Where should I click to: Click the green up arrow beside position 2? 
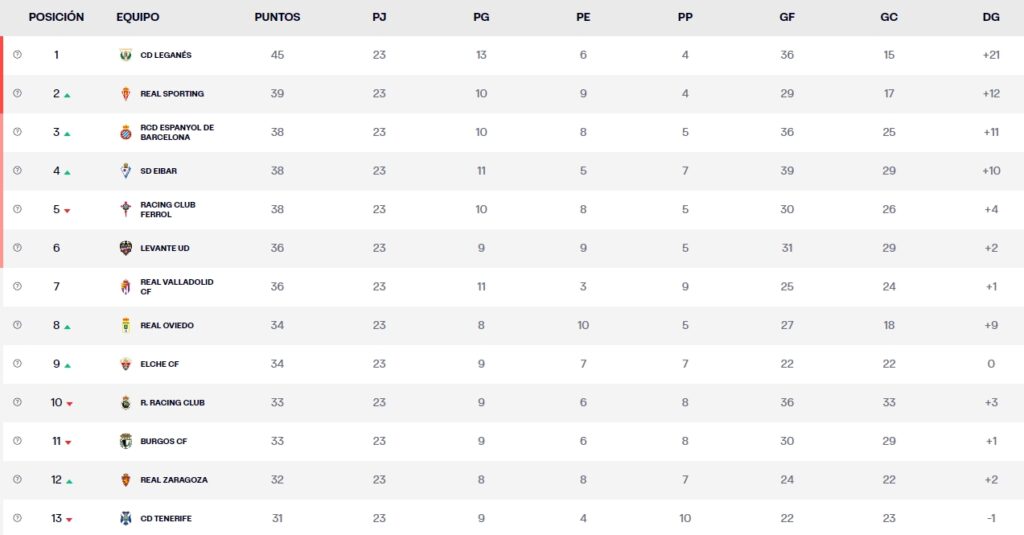[x=67, y=95]
